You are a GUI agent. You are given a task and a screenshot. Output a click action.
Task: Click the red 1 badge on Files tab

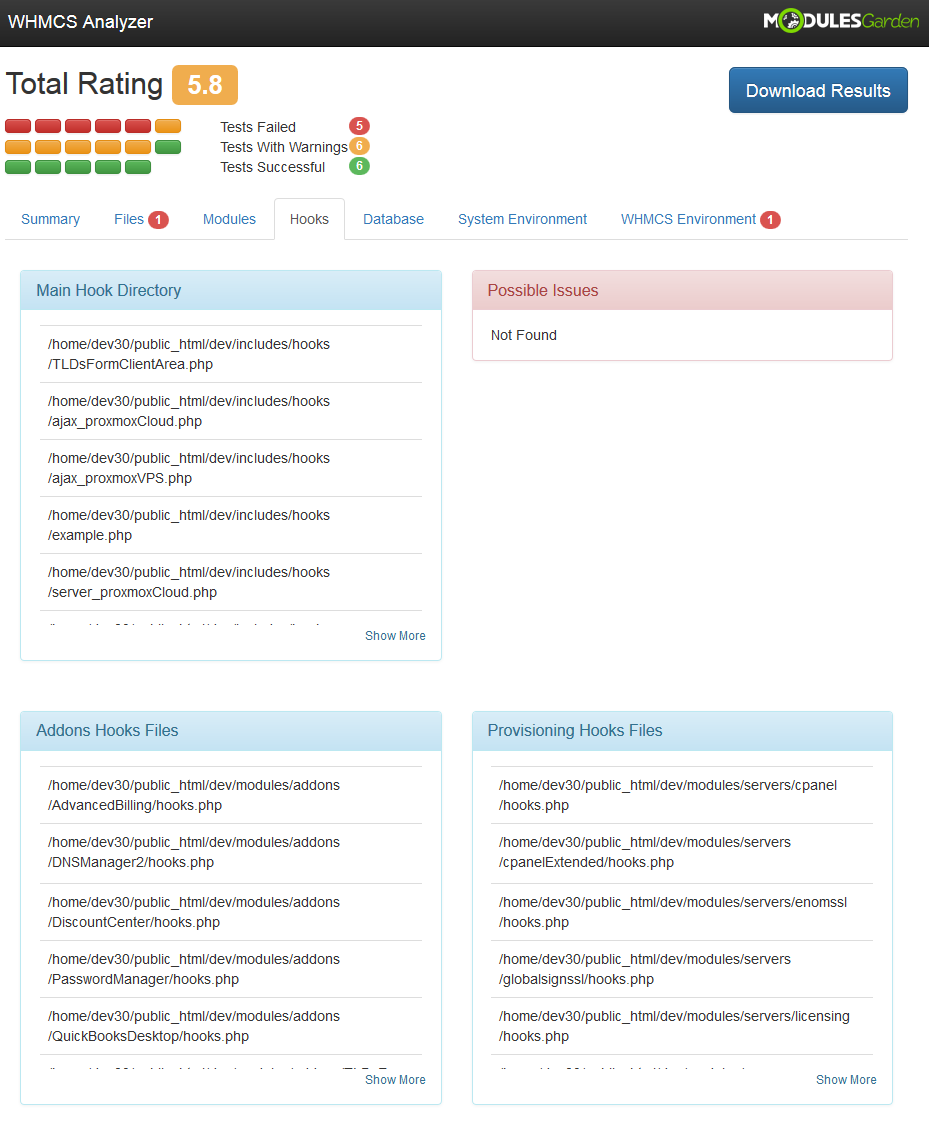click(159, 220)
